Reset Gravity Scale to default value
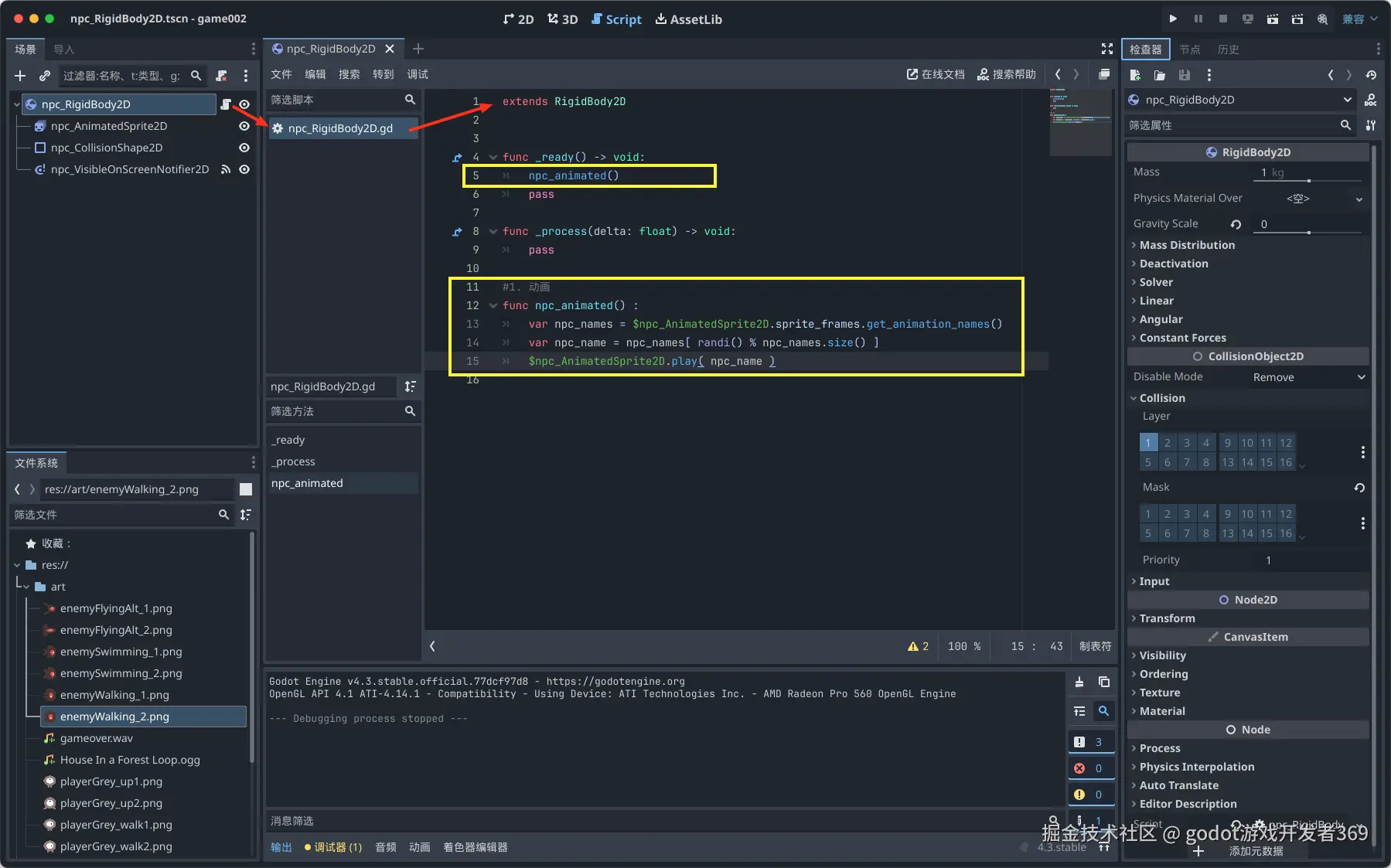This screenshot has width=1391, height=868. pyautogui.click(x=1236, y=224)
